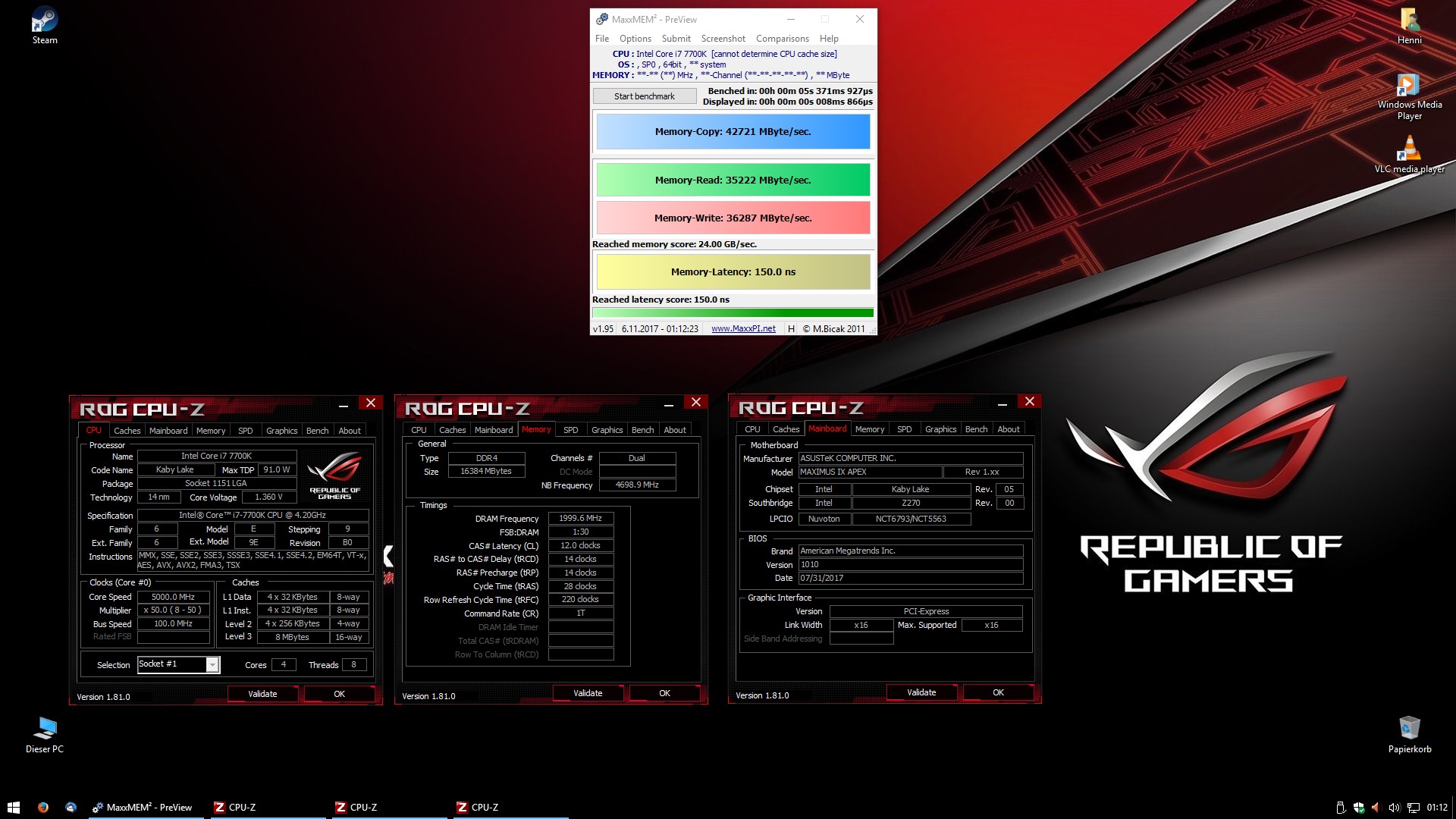Open the File menu in MaxxMEM
Screen dimensions: 1456x819
point(602,39)
